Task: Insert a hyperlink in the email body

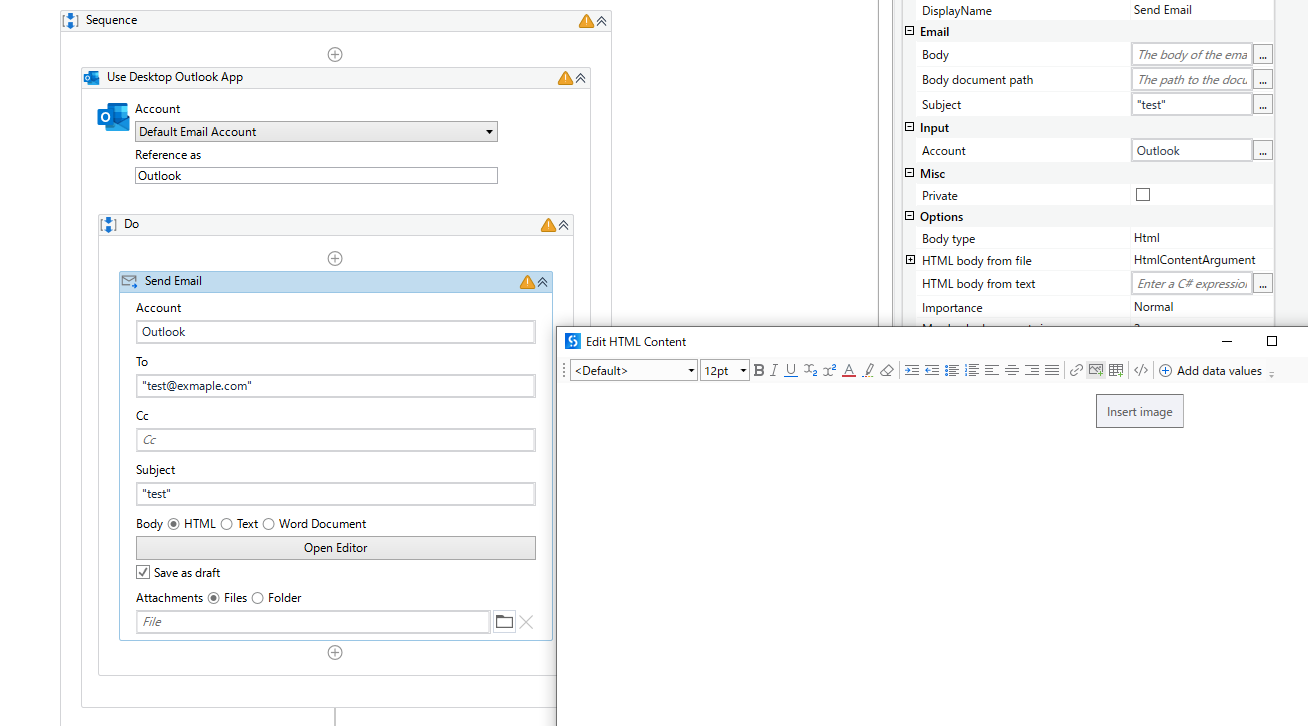Action: (x=1076, y=370)
